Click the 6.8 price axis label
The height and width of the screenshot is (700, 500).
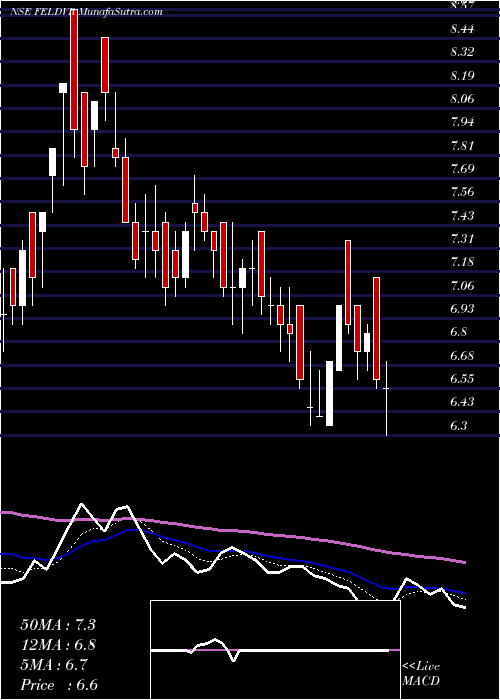pos(459,332)
